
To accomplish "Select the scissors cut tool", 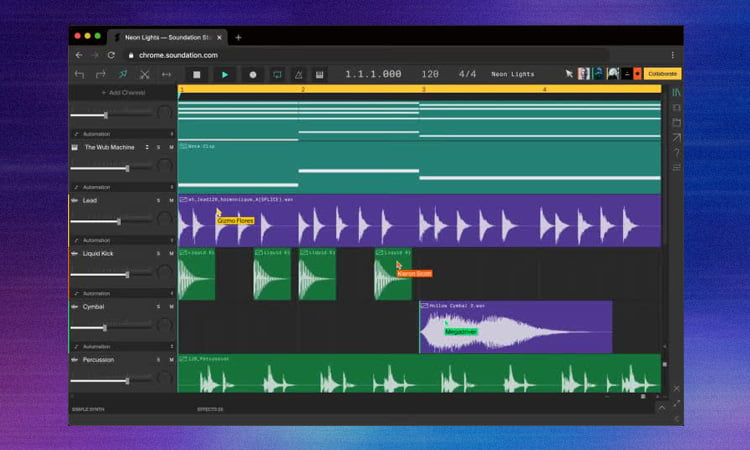I will click(x=144, y=74).
